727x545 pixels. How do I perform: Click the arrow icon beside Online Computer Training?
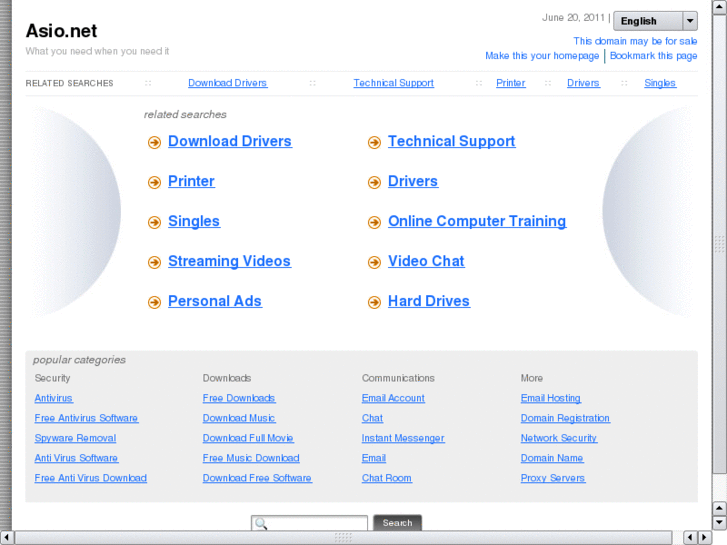coord(374,222)
